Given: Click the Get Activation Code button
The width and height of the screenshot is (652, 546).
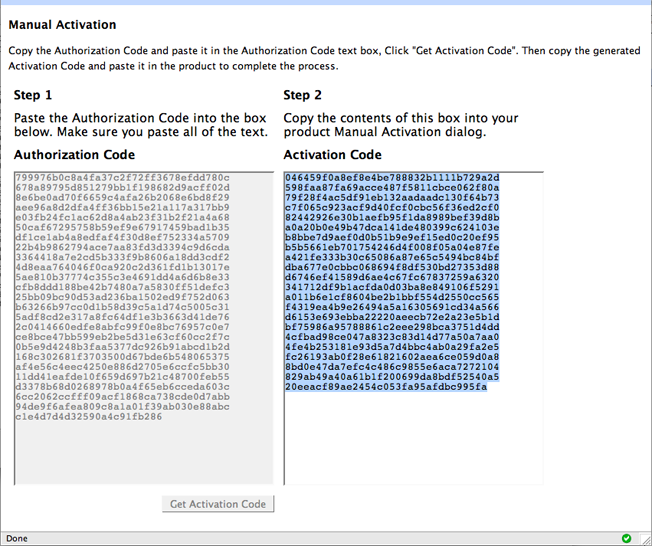Looking at the screenshot, I should tap(218, 504).
